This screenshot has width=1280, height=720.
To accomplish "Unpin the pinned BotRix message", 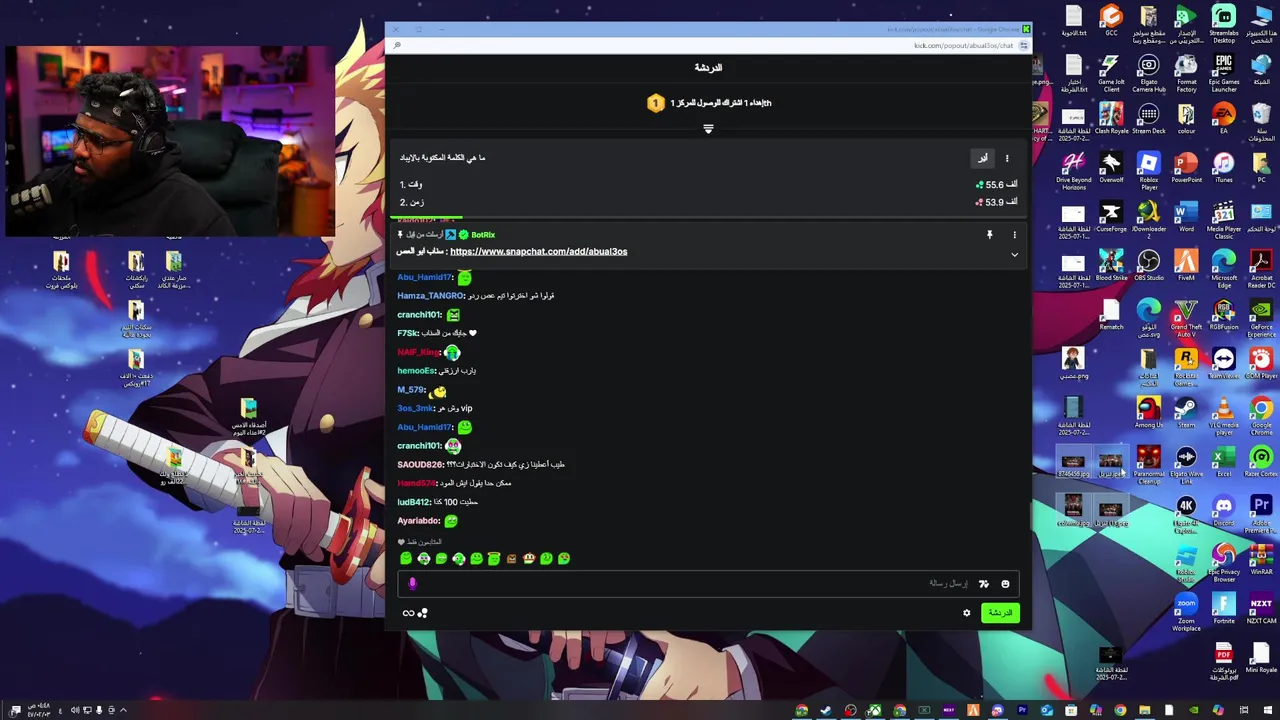I will point(989,235).
